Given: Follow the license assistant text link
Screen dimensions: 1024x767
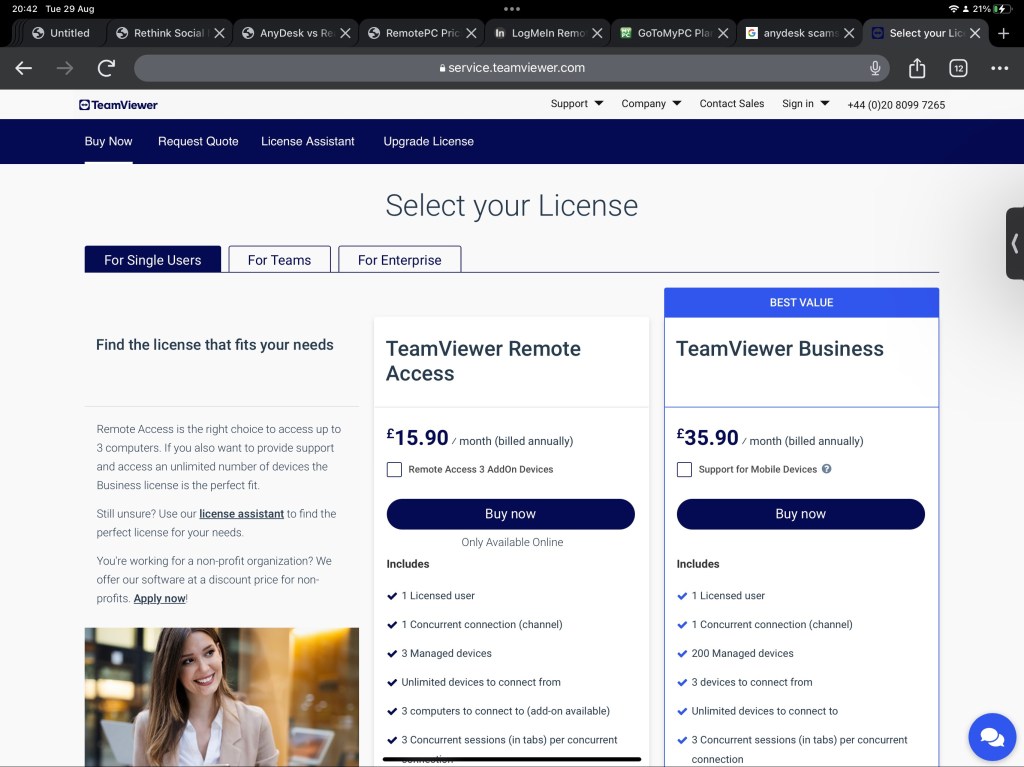Looking at the screenshot, I should coord(242,514).
